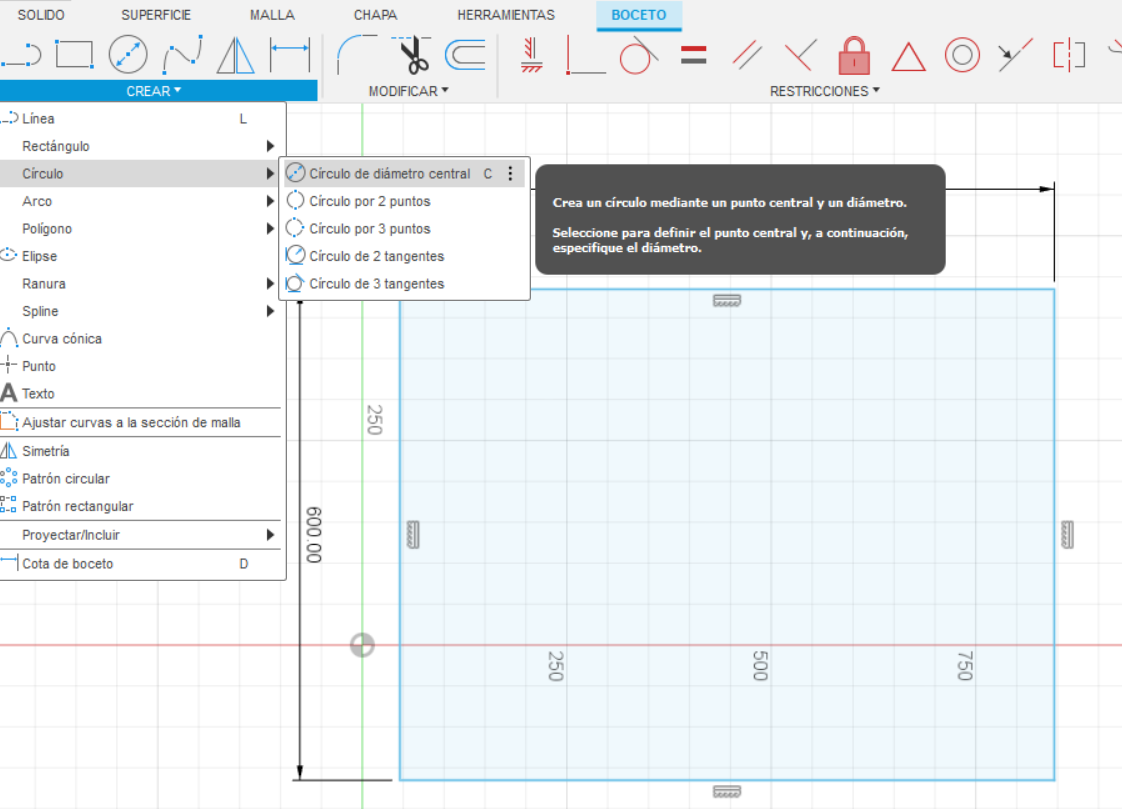Expand the Polígono submenu
The width and height of the screenshot is (1122, 809).
point(143,229)
